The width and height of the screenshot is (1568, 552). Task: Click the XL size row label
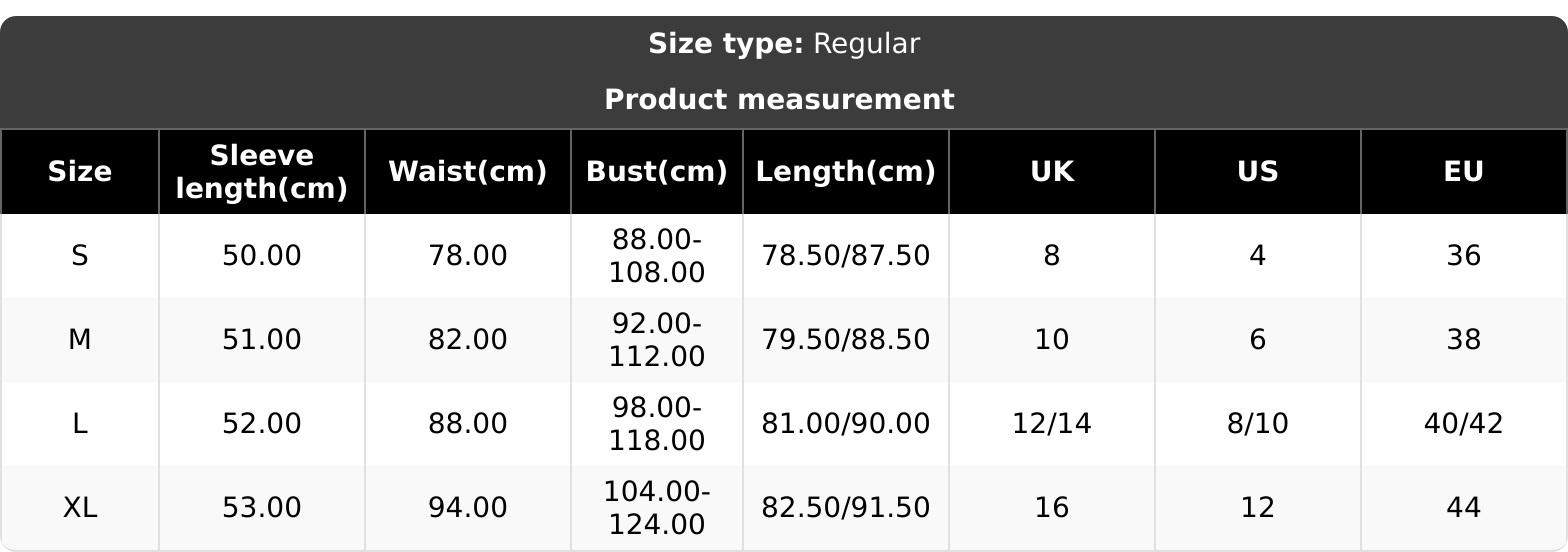click(80, 508)
